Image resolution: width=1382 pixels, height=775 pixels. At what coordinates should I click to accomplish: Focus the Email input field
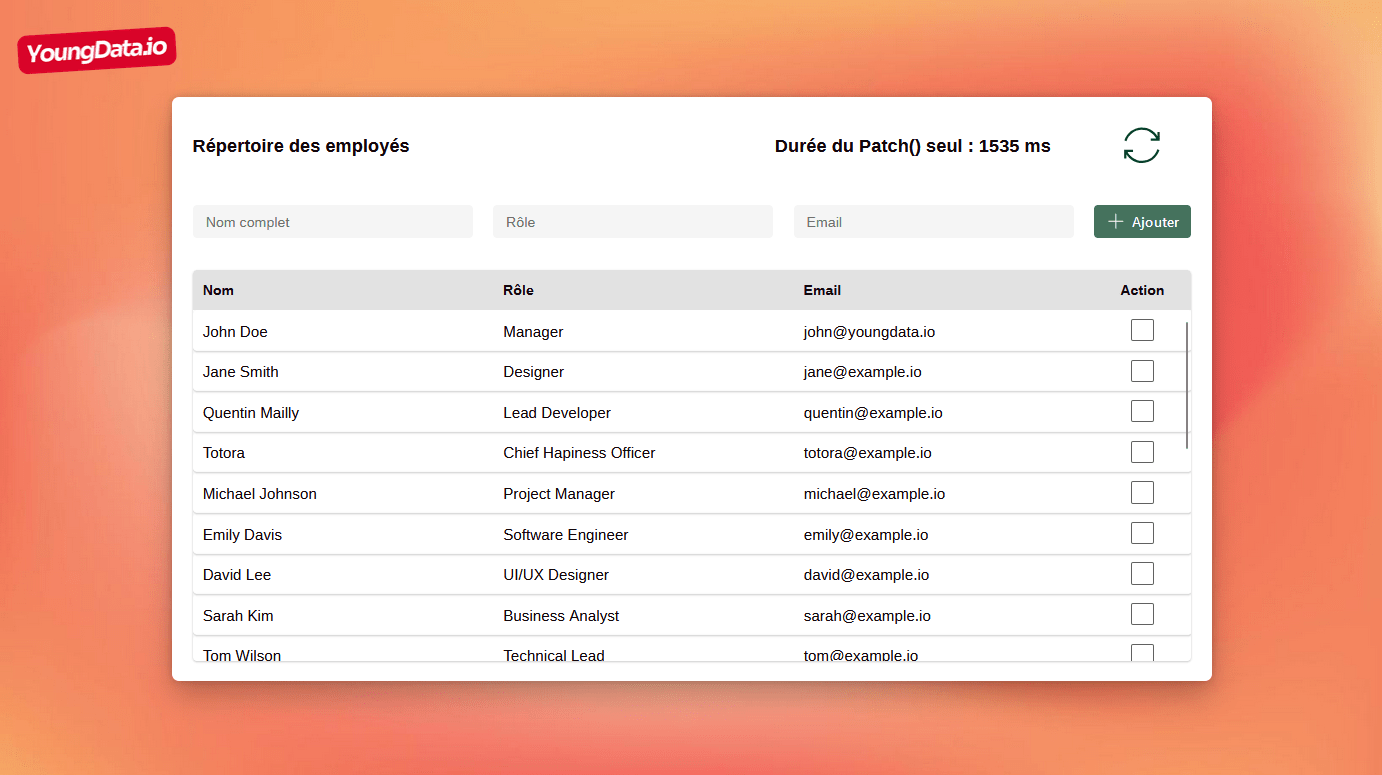click(934, 222)
